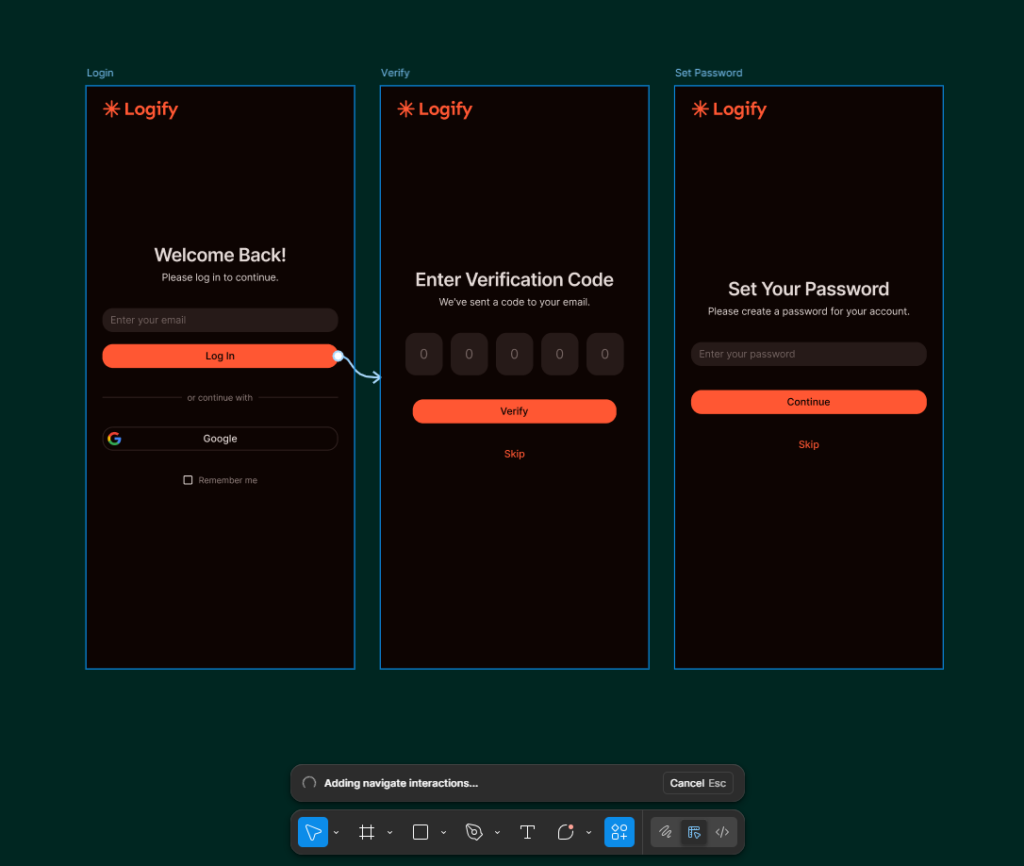Click the Enter your email field
The image size is (1024, 866).
point(220,320)
